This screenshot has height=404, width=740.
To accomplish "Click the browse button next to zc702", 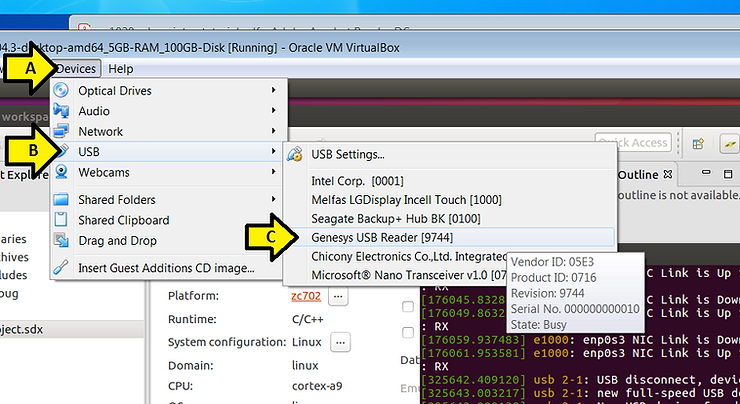I will tap(338, 296).
